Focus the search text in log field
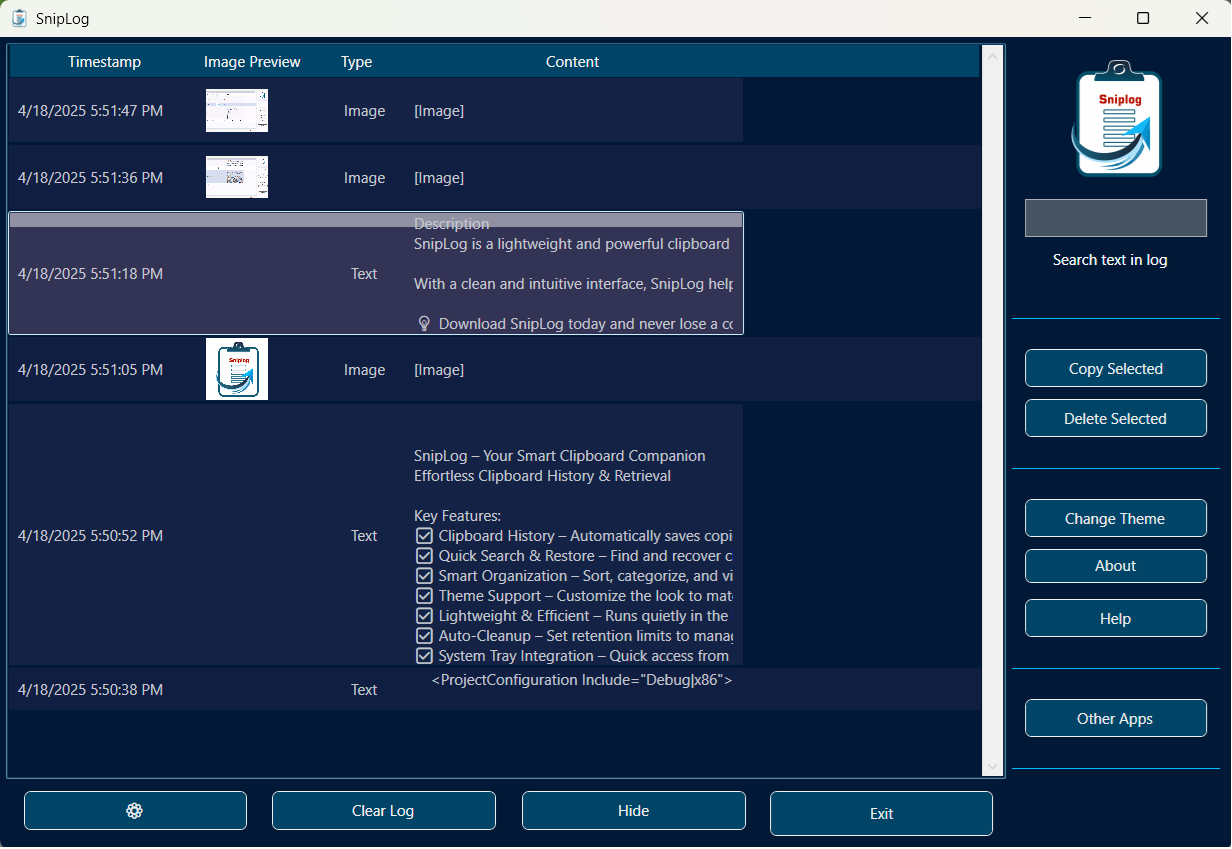 (1116, 218)
